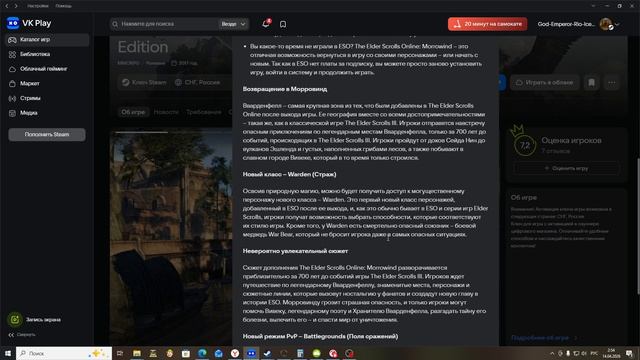Open Медиа in the sidebar
This screenshot has height=360, width=640.
coord(47,113)
